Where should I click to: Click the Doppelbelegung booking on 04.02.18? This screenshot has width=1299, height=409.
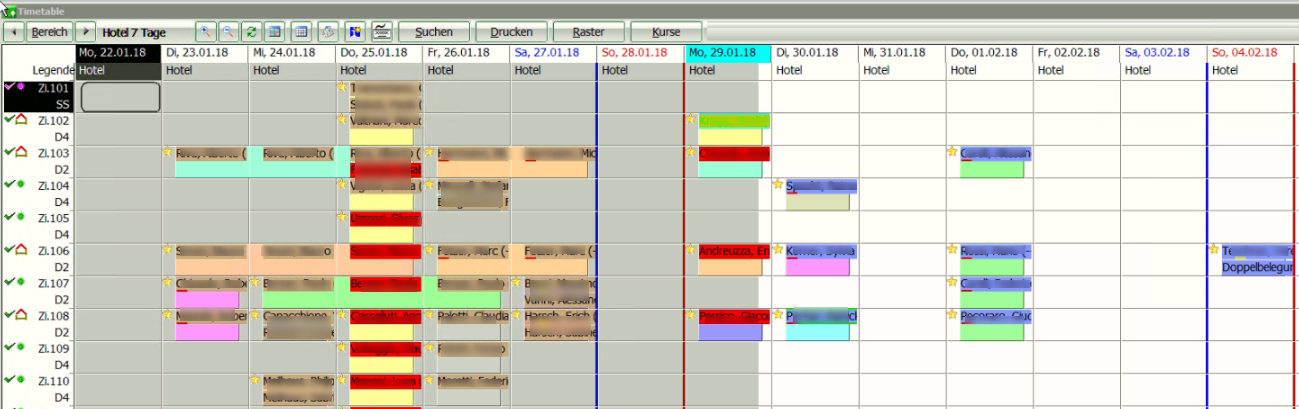click(x=1256, y=267)
